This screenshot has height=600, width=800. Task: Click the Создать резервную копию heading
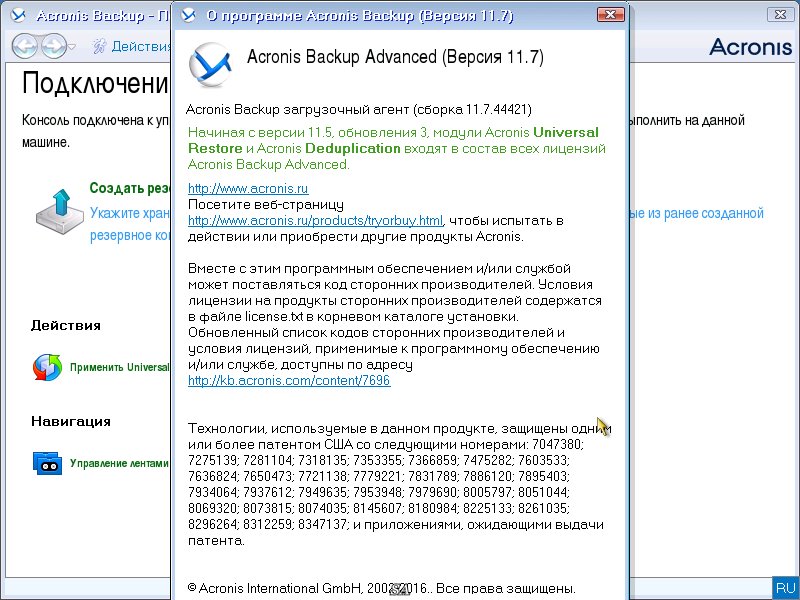[130, 188]
